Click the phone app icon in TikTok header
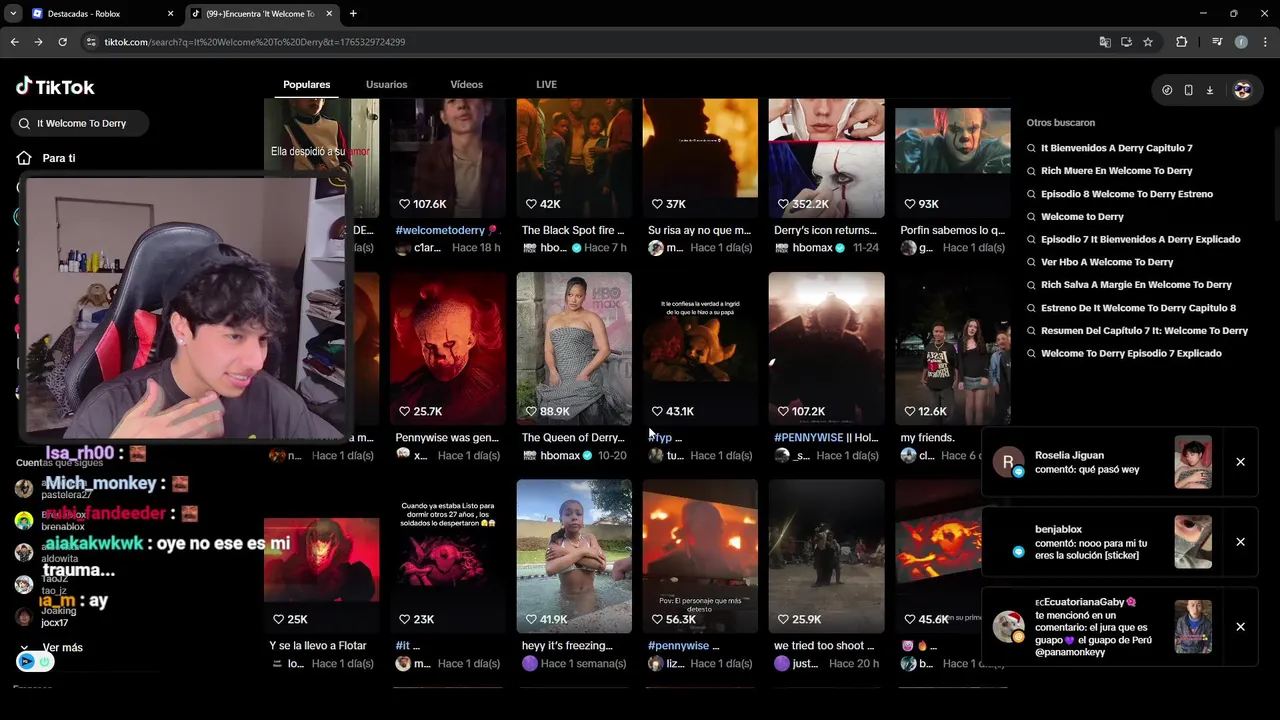 pos(1188,90)
